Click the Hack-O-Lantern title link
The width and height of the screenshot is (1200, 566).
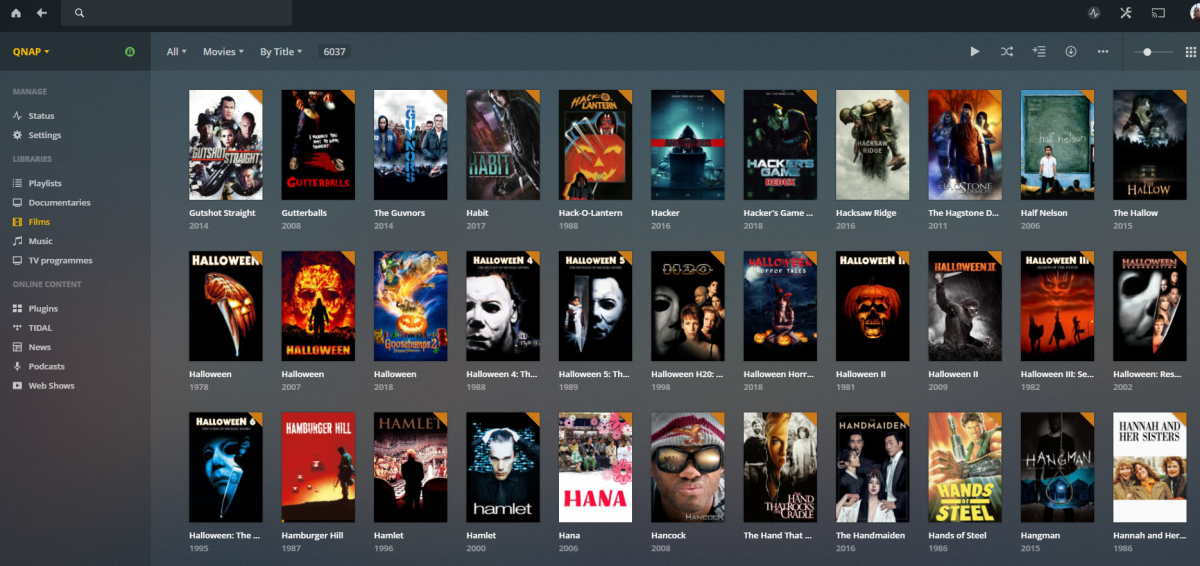pyautogui.click(x=590, y=213)
